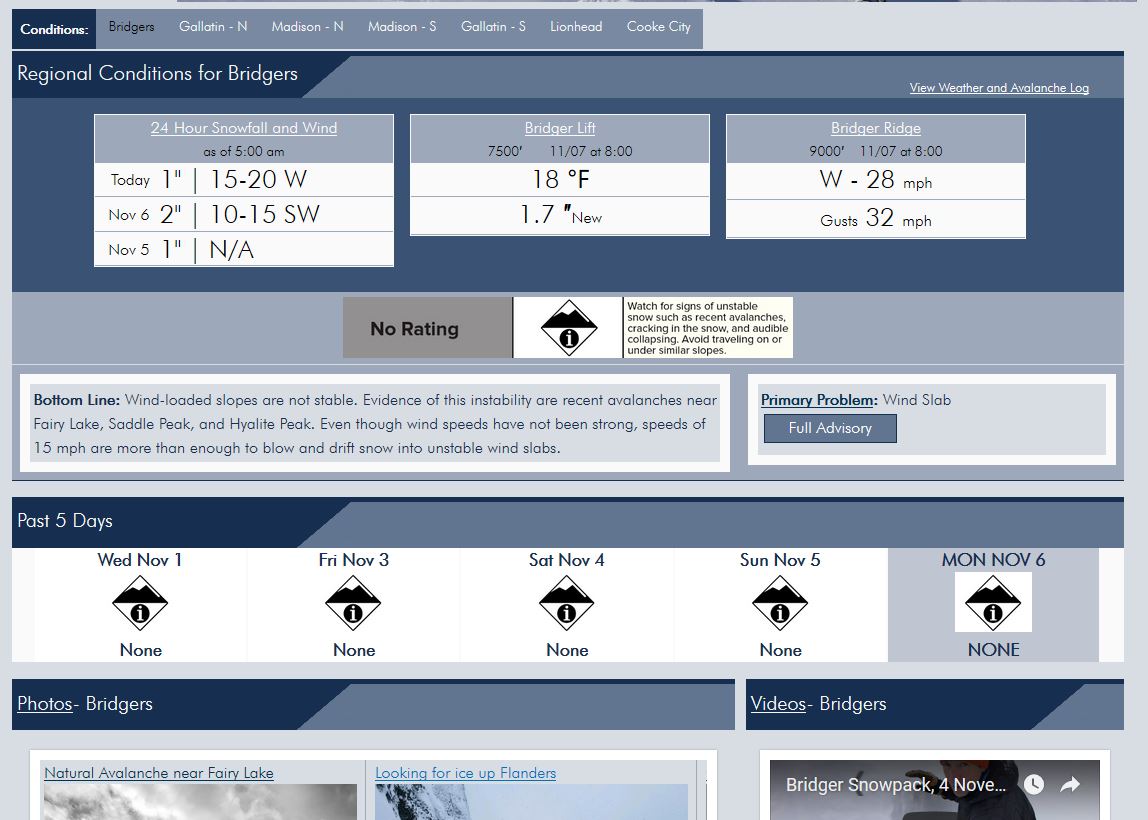Click the Bridger Lift station link
This screenshot has height=820, width=1148.
[x=560, y=128]
